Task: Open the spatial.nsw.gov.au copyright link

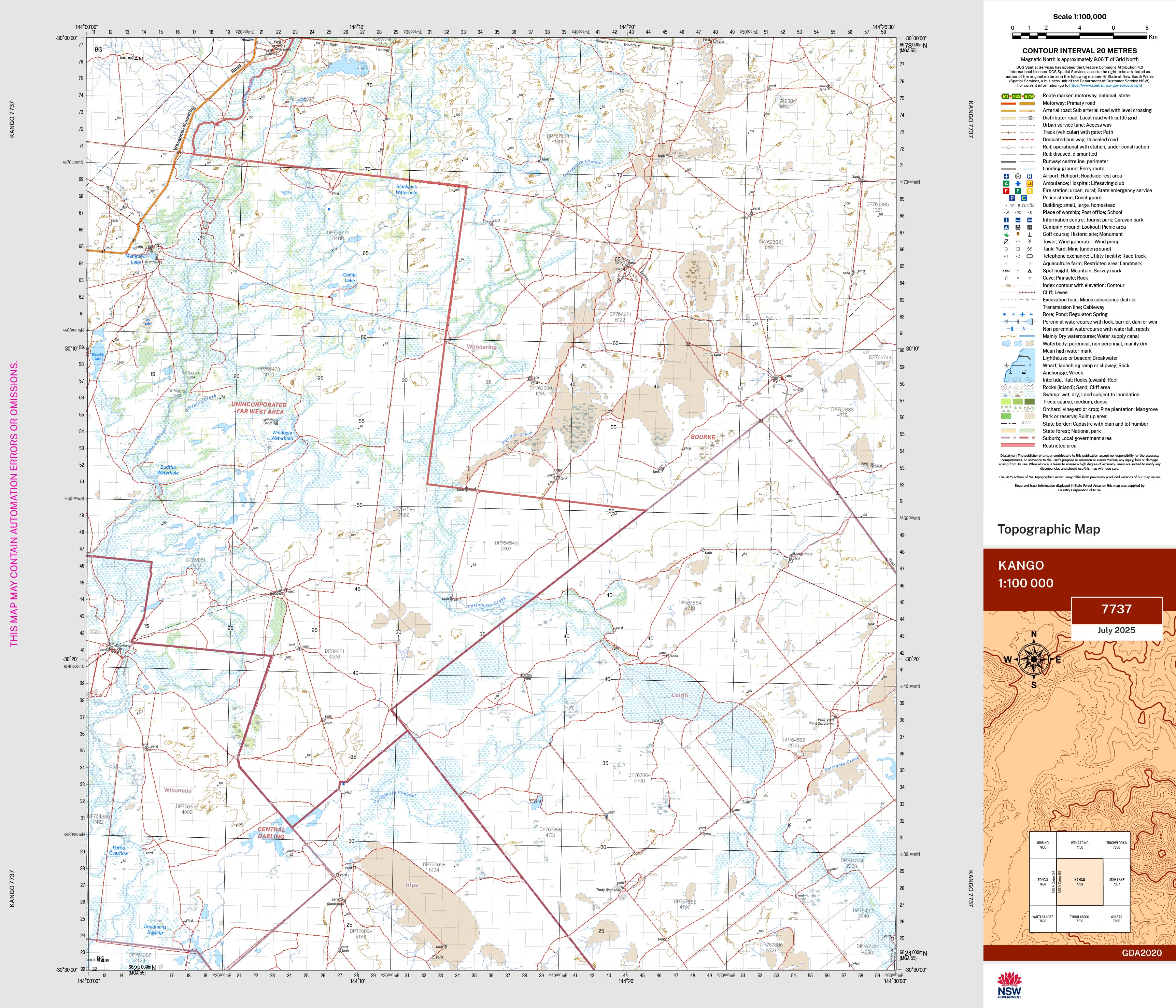Action: pos(1105,86)
